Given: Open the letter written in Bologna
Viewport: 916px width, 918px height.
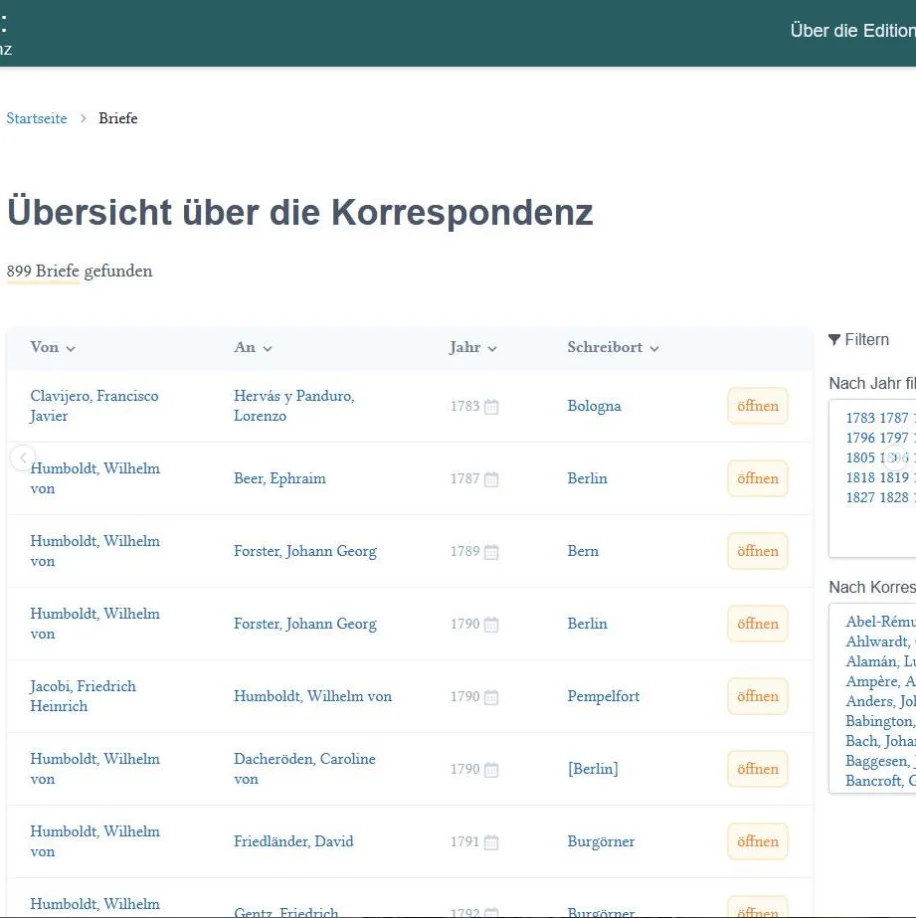Looking at the screenshot, I should (757, 406).
